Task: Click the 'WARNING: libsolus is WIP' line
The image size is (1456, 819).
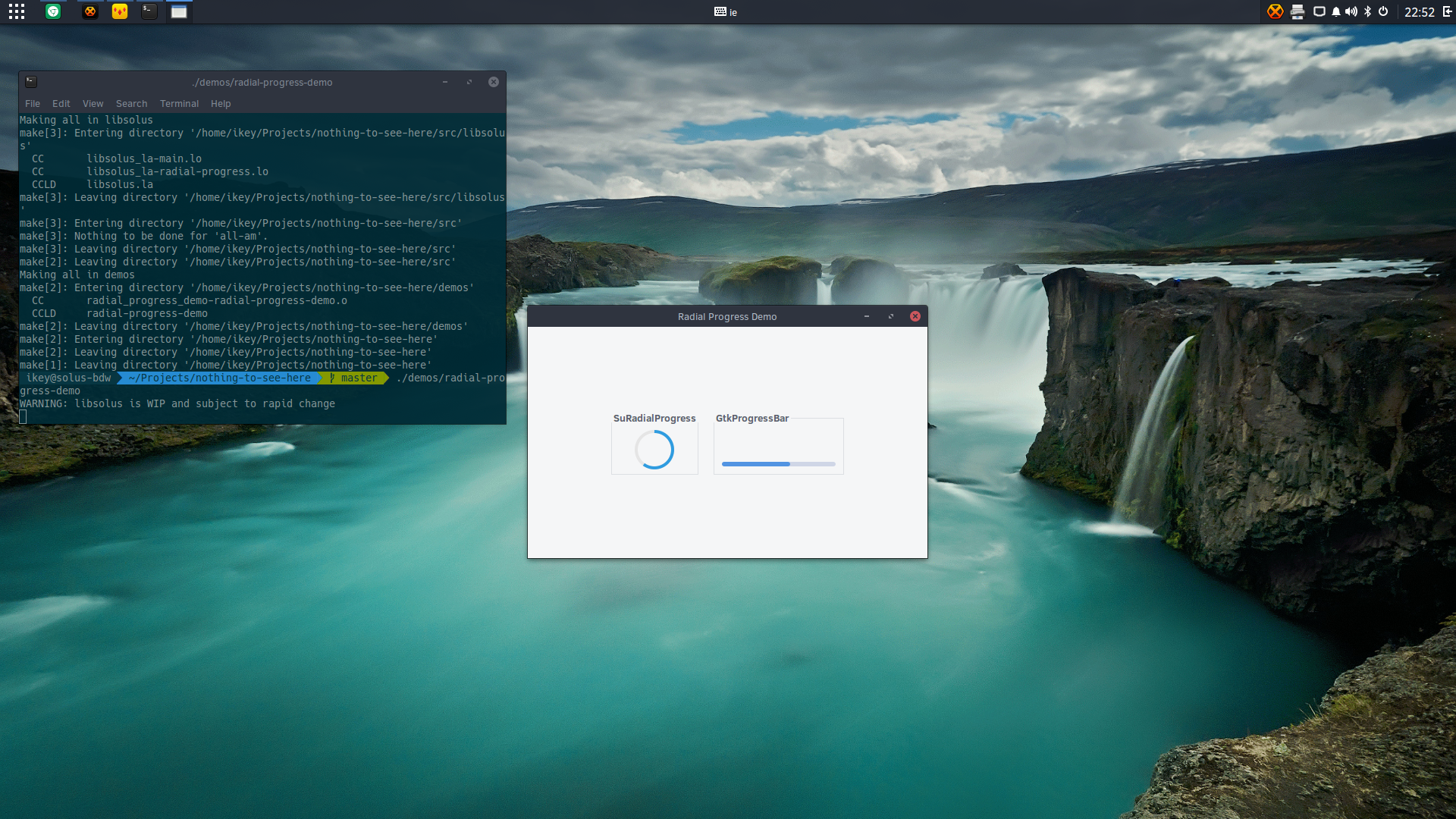Action: (x=177, y=403)
